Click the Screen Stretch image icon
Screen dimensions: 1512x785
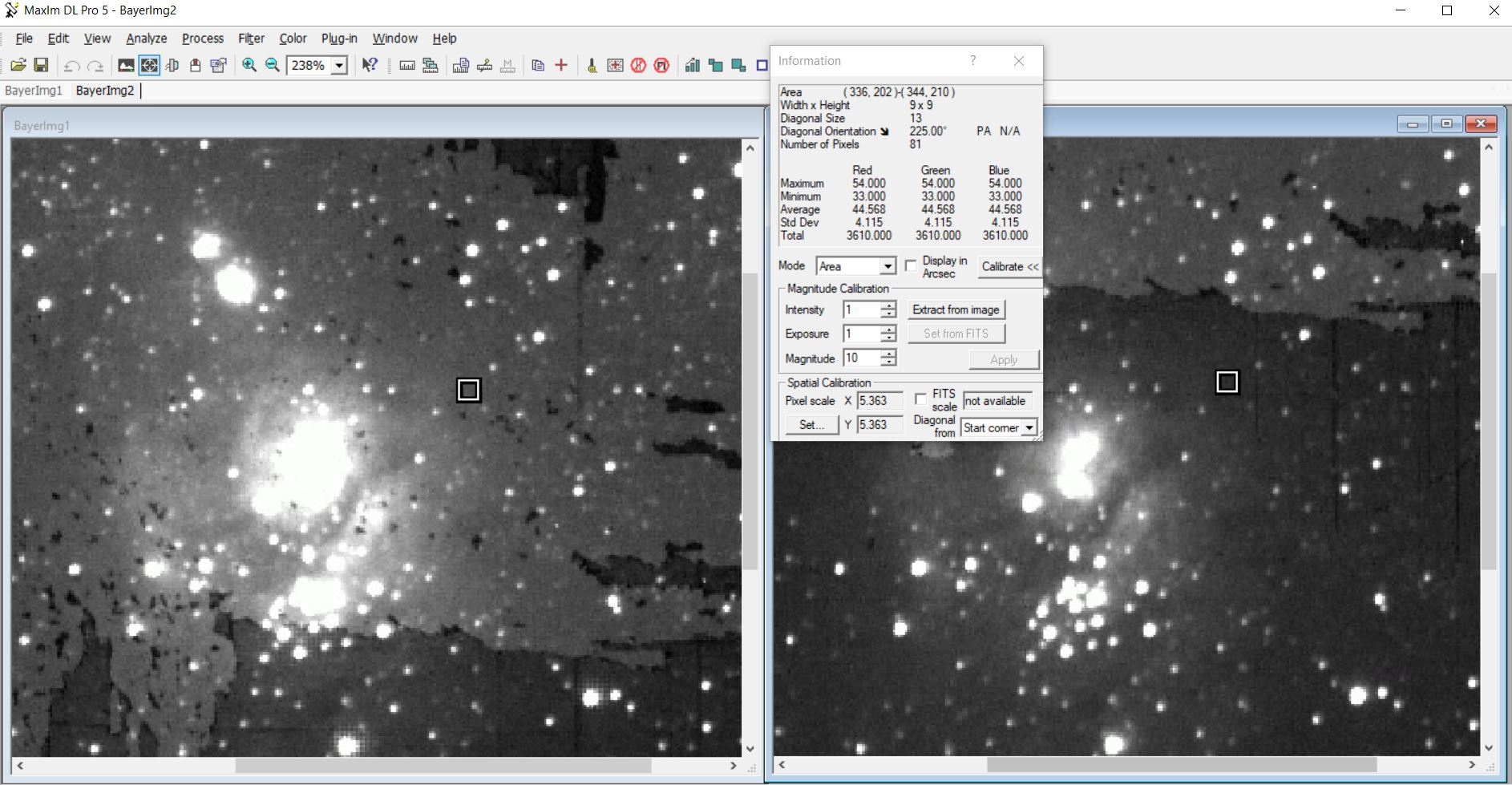click(126, 66)
